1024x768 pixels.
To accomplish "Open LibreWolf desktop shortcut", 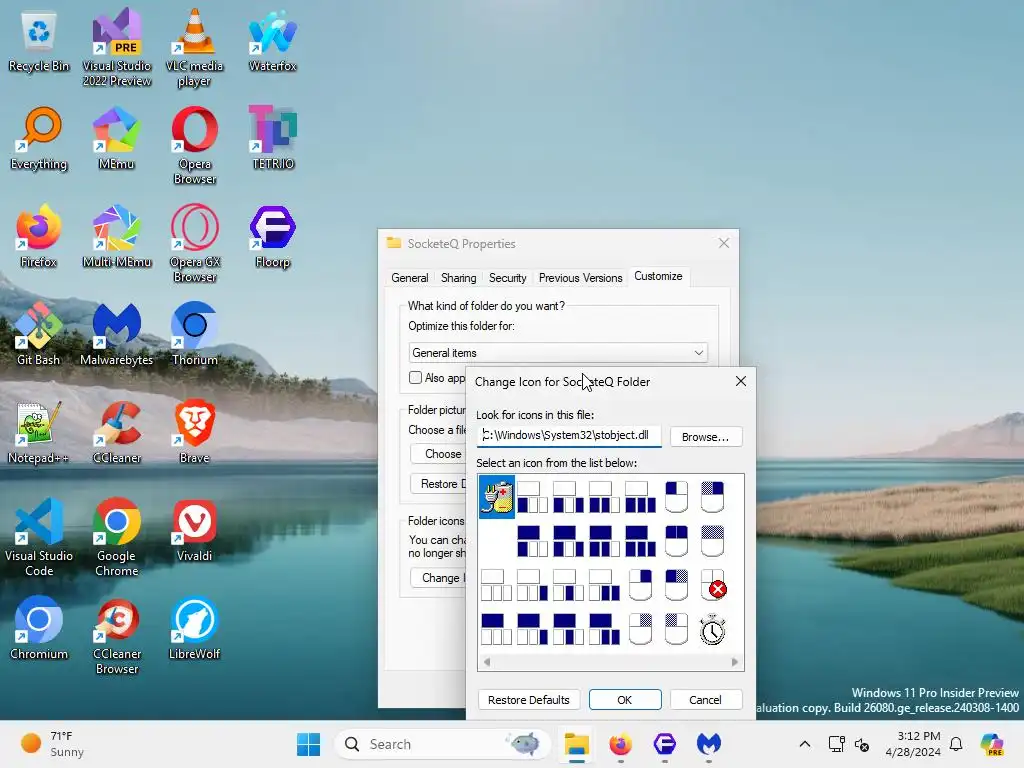I will coord(195,628).
